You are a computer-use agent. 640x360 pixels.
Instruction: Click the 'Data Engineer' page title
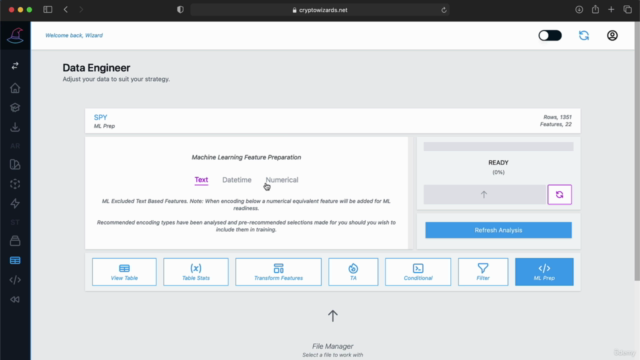pos(96,68)
